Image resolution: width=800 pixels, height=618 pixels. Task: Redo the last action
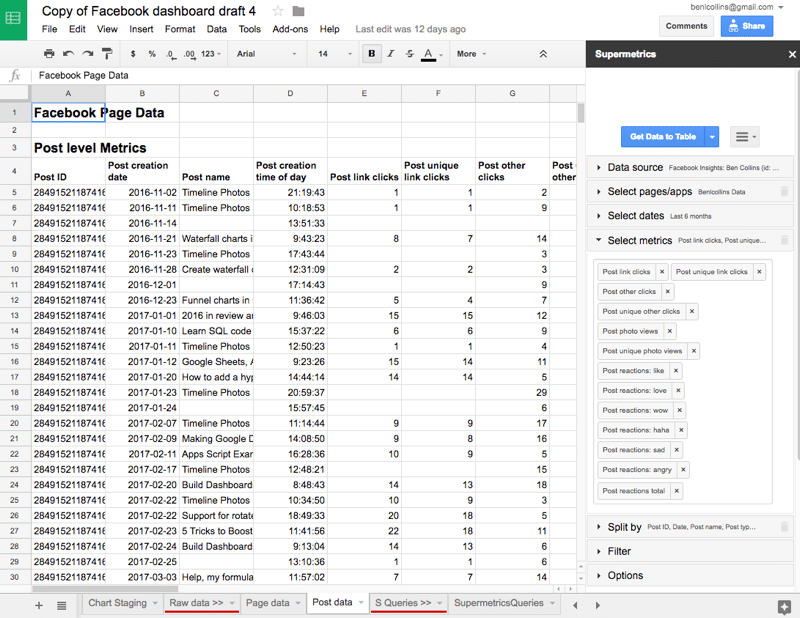pos(88,54)
